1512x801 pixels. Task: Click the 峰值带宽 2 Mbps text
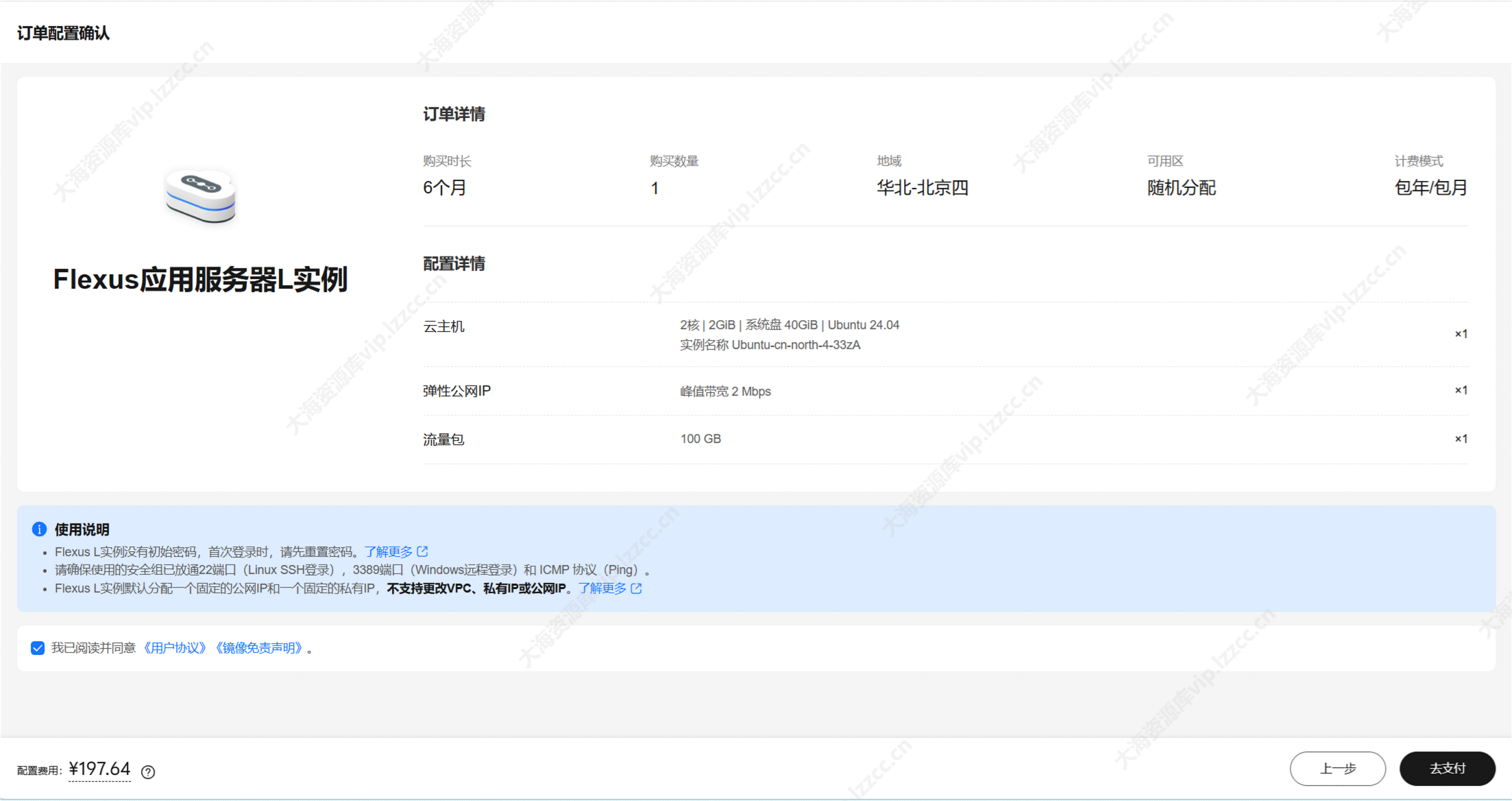pos(725,392)
